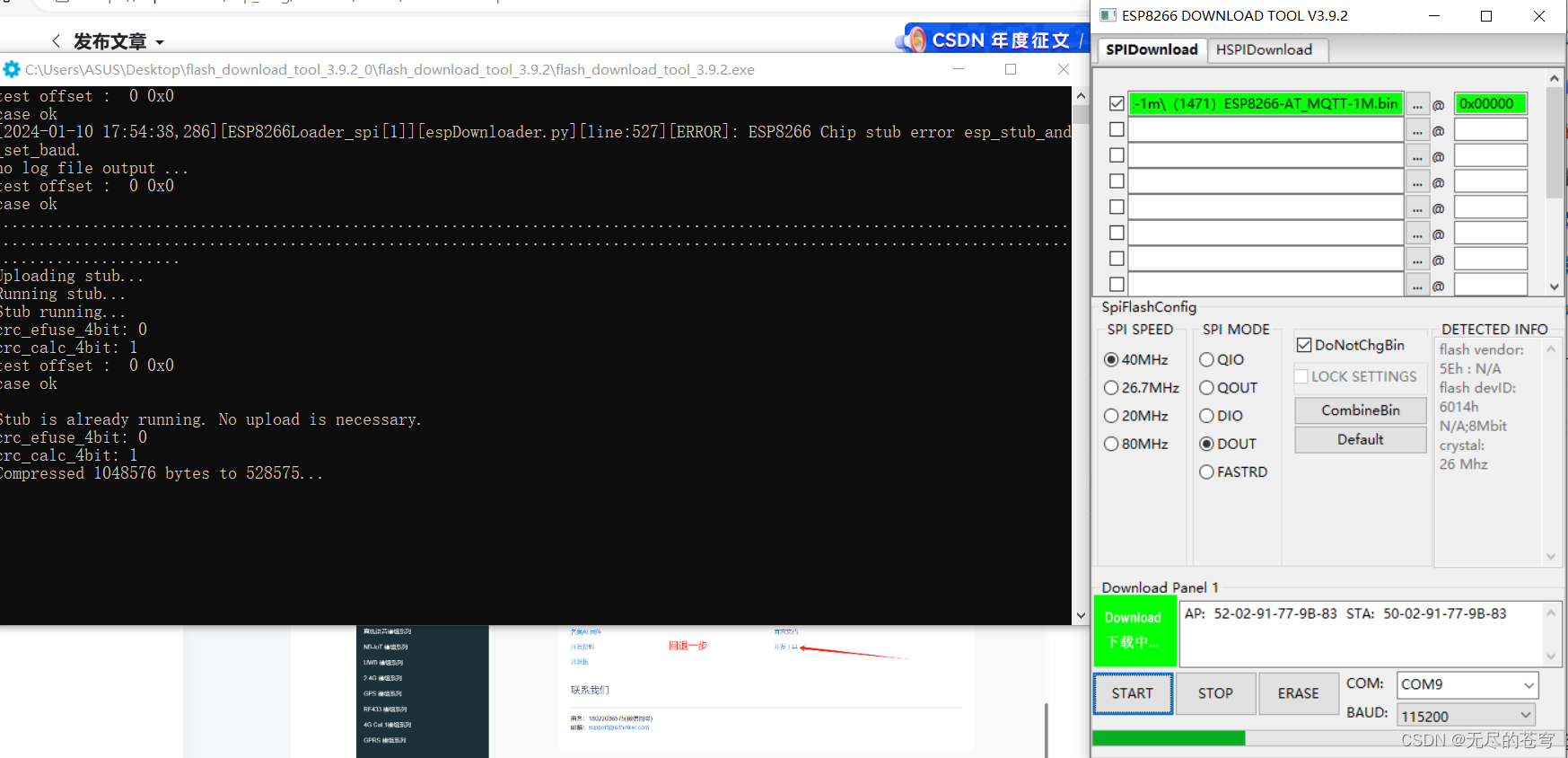The width and height of the screenshot is (1568, 758).
Task: Uncheck the ESP8266-AT_MQTT-1M.bin file row checkbox
Action: point(1117,104)
